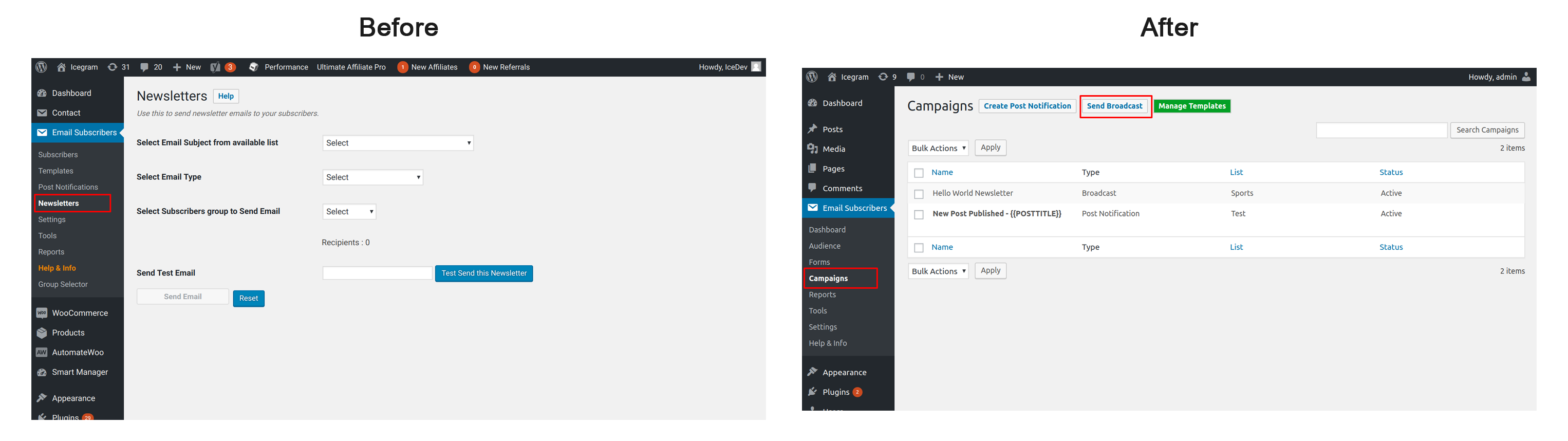Click Smart Manager icon in Before sidebar
Screen dimensions: 1568x441
[42, 372]
